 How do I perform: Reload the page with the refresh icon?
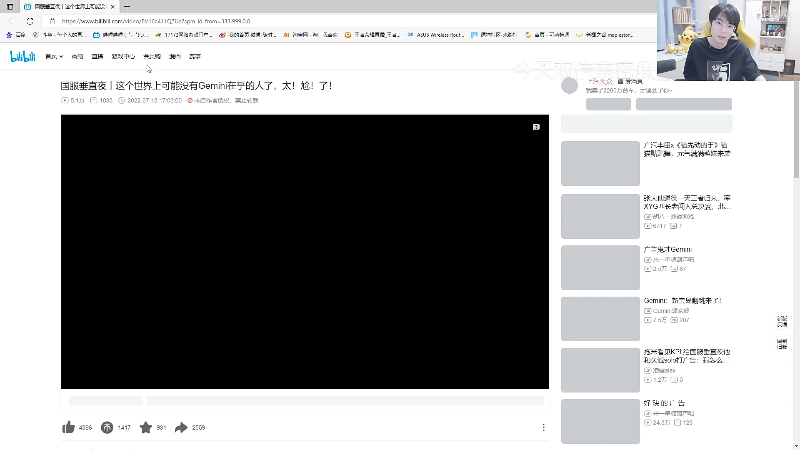click(x=30, y=21)
